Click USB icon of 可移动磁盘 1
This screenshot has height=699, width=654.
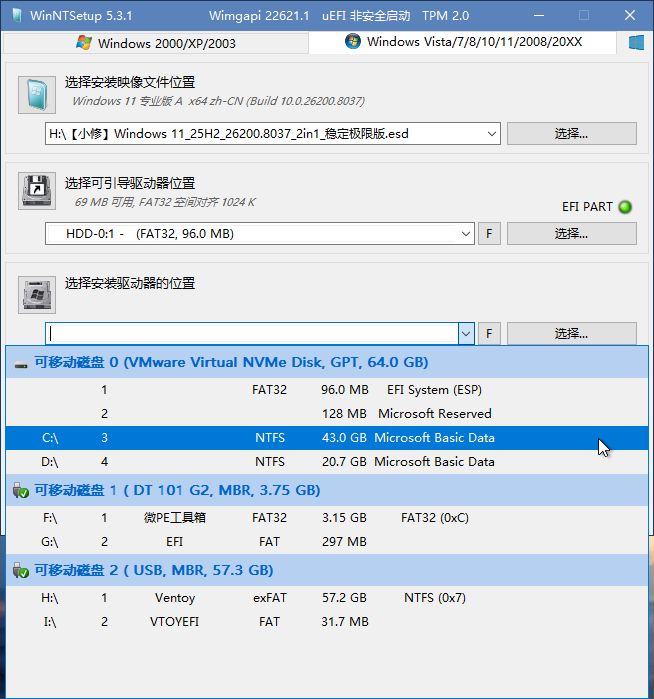pos(21,490)
